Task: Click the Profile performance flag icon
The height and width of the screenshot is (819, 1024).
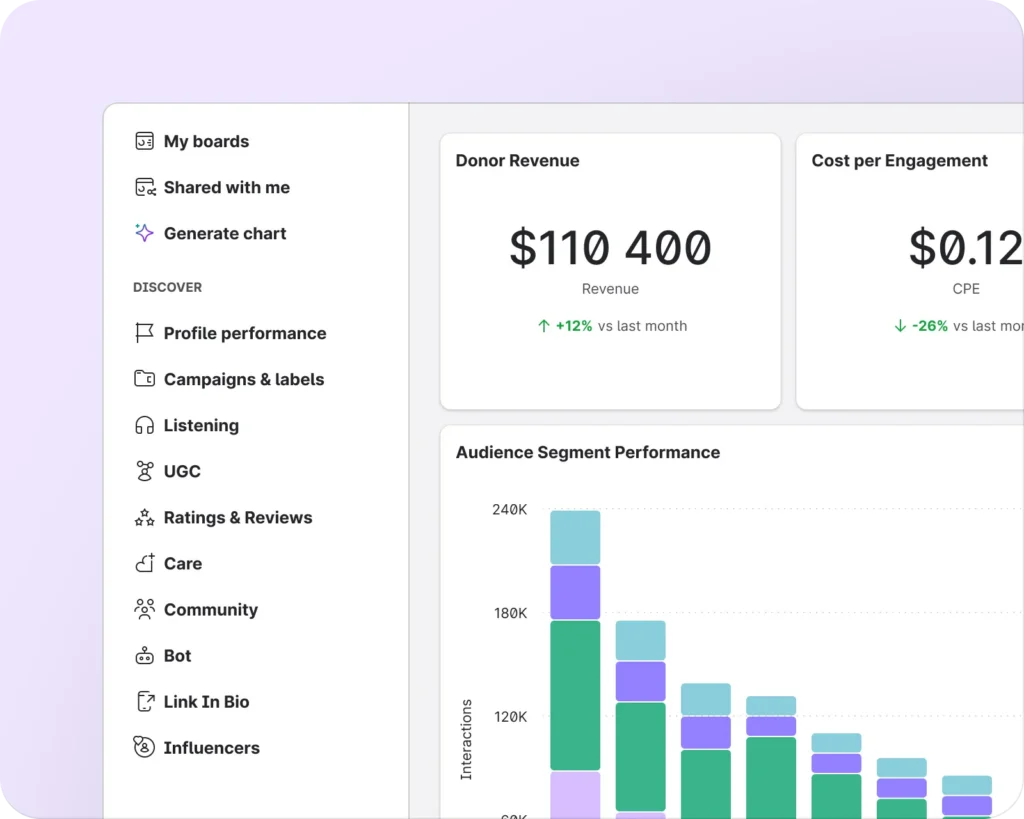Action: [x=144, y=333]
